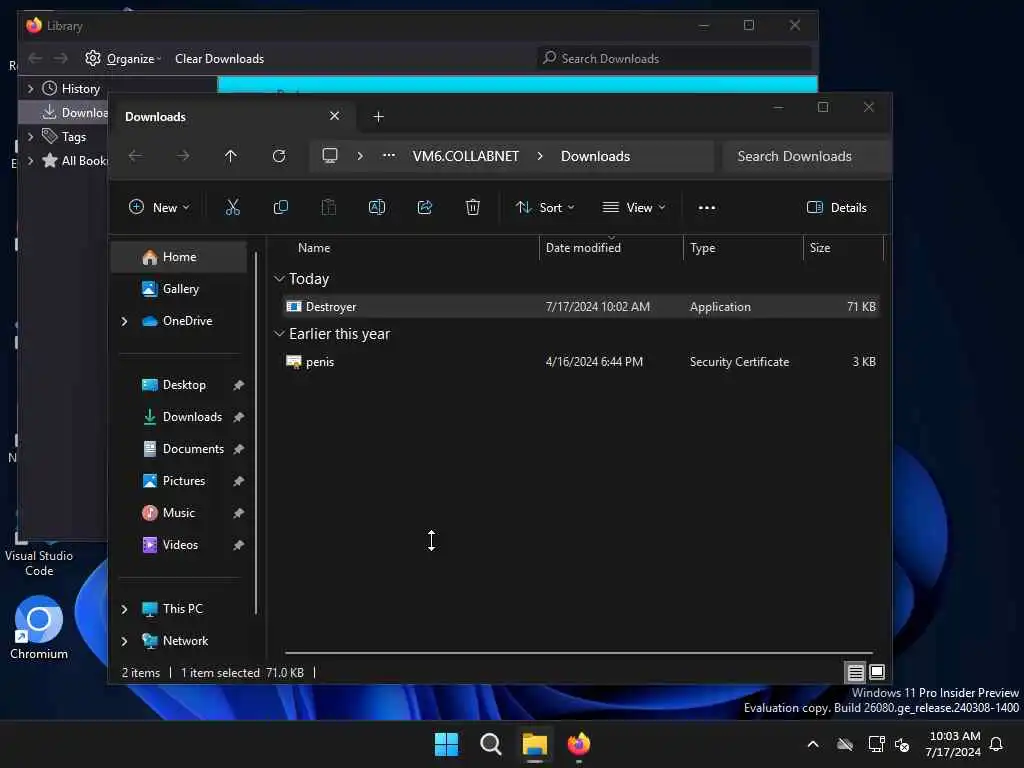Show hidden system tray icons
The height and width of the screenshot is (768, 1024).
pos(813,744)
